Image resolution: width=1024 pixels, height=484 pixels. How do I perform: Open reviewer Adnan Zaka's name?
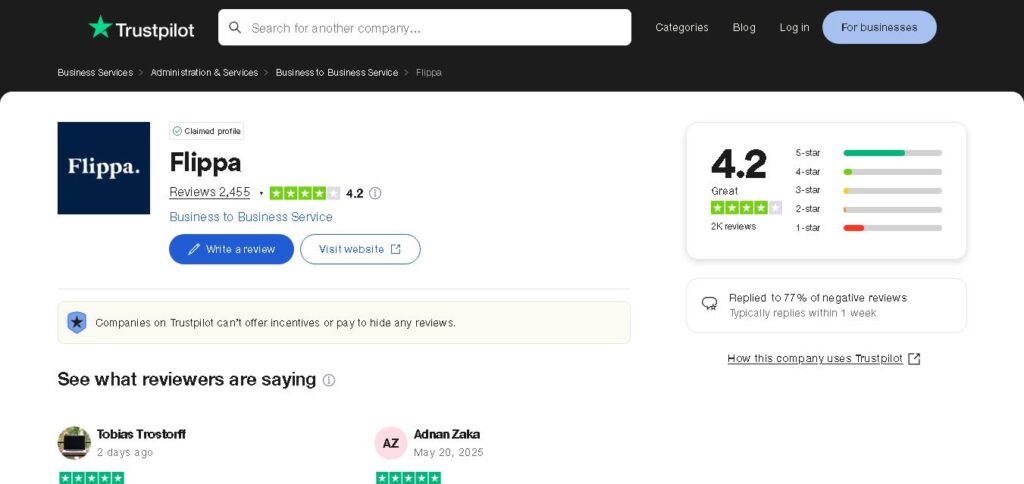pos(447,434)
